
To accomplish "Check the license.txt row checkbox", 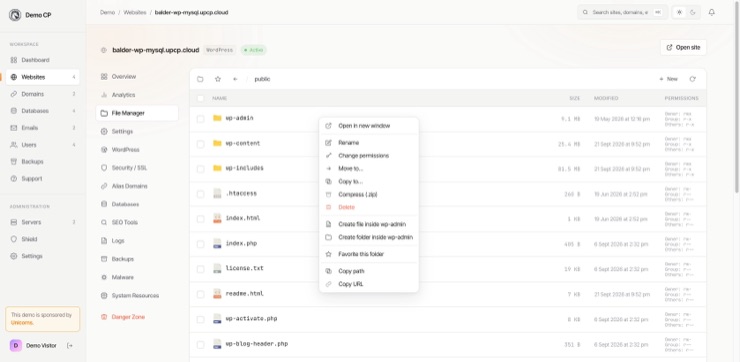I will 201,269.
